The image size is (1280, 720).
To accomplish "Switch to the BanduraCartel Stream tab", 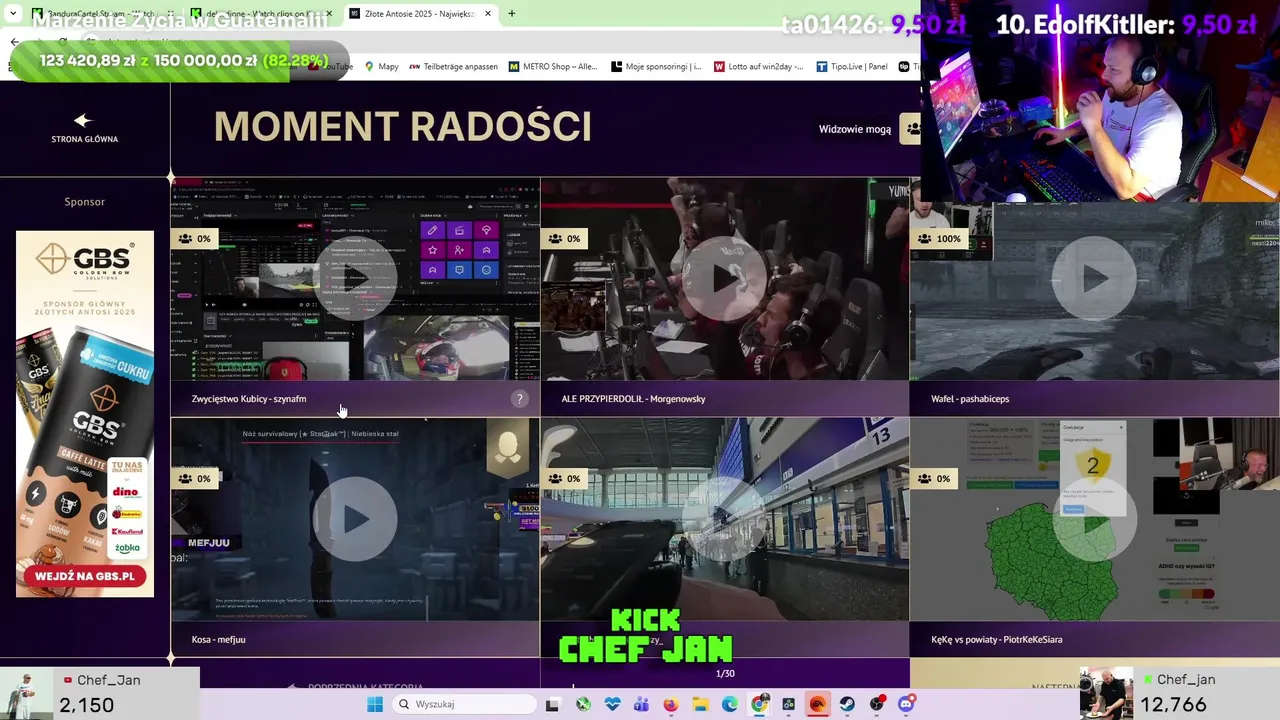I will point(105,14).
